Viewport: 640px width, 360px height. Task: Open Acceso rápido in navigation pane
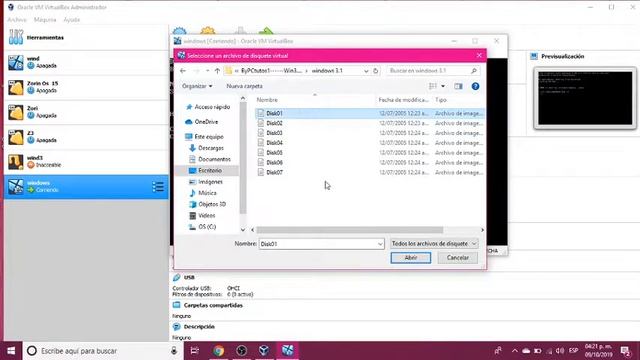(x=208, y=107)
